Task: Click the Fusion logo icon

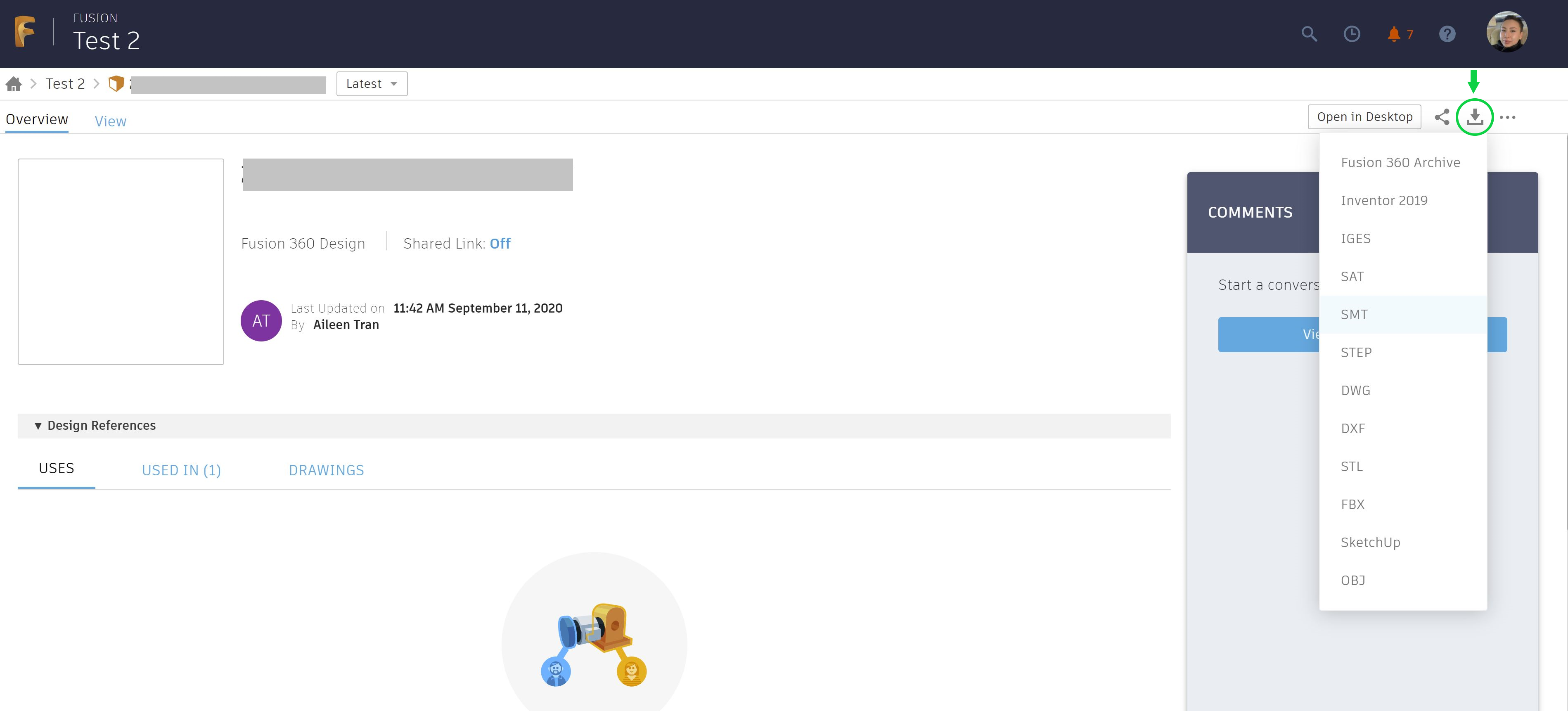Action: (x=25, y=32)
